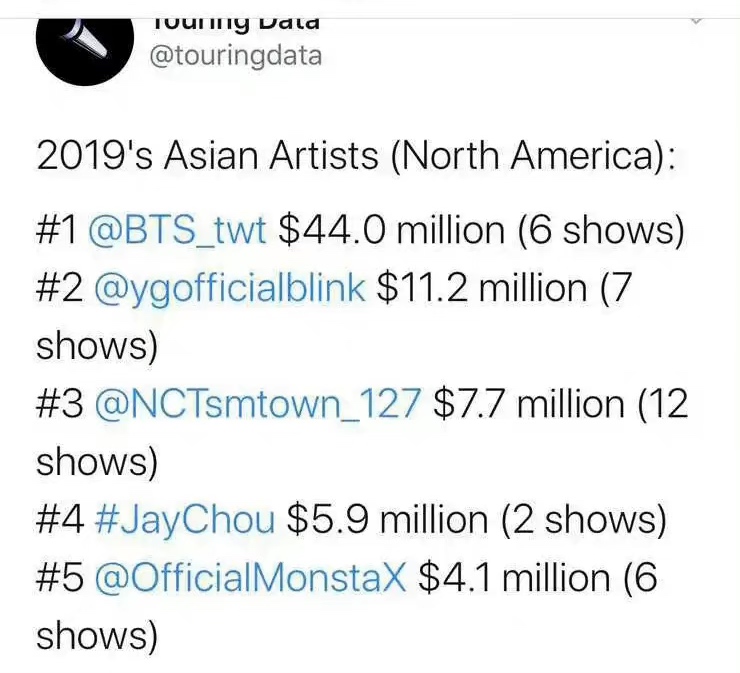Open the #JayChou hashtag

click(x=185, y=521)
